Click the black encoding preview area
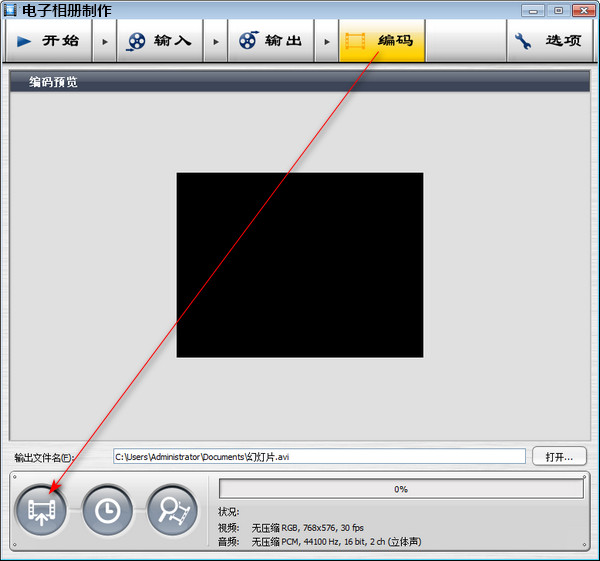600x561 pixels. [x=300, y=265]
